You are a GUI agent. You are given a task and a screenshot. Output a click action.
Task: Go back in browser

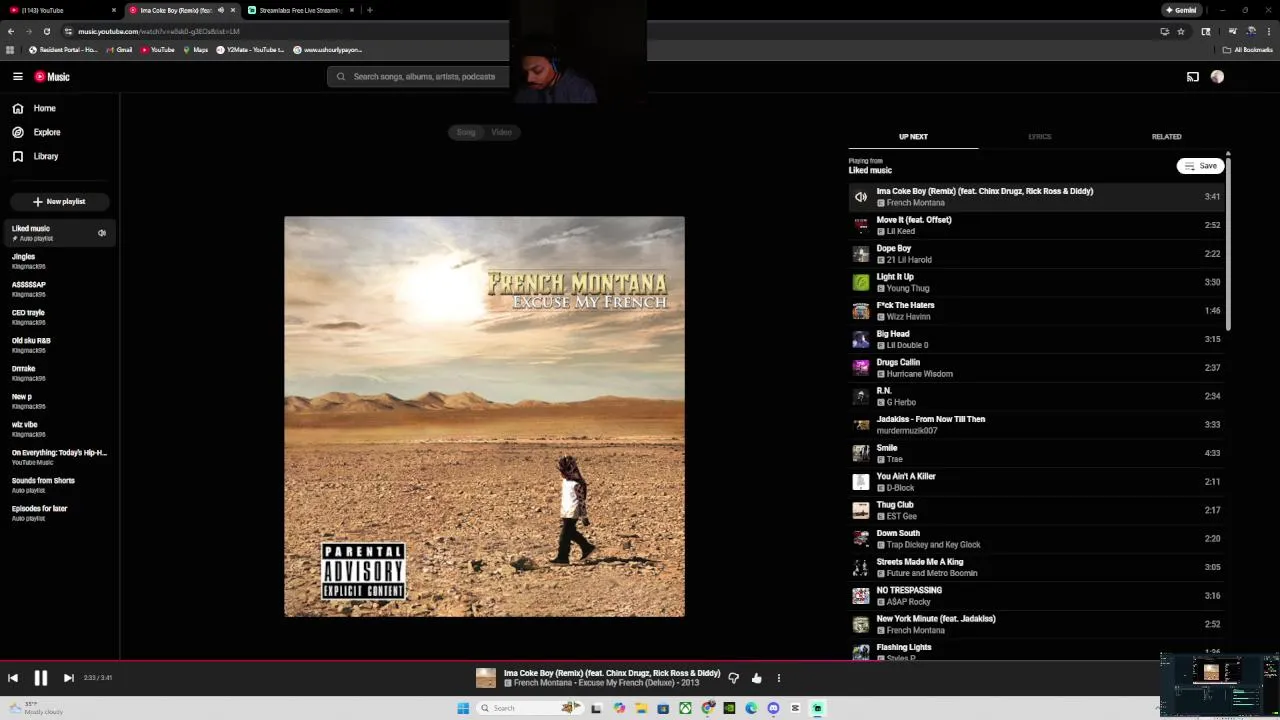tap(11, 31)
